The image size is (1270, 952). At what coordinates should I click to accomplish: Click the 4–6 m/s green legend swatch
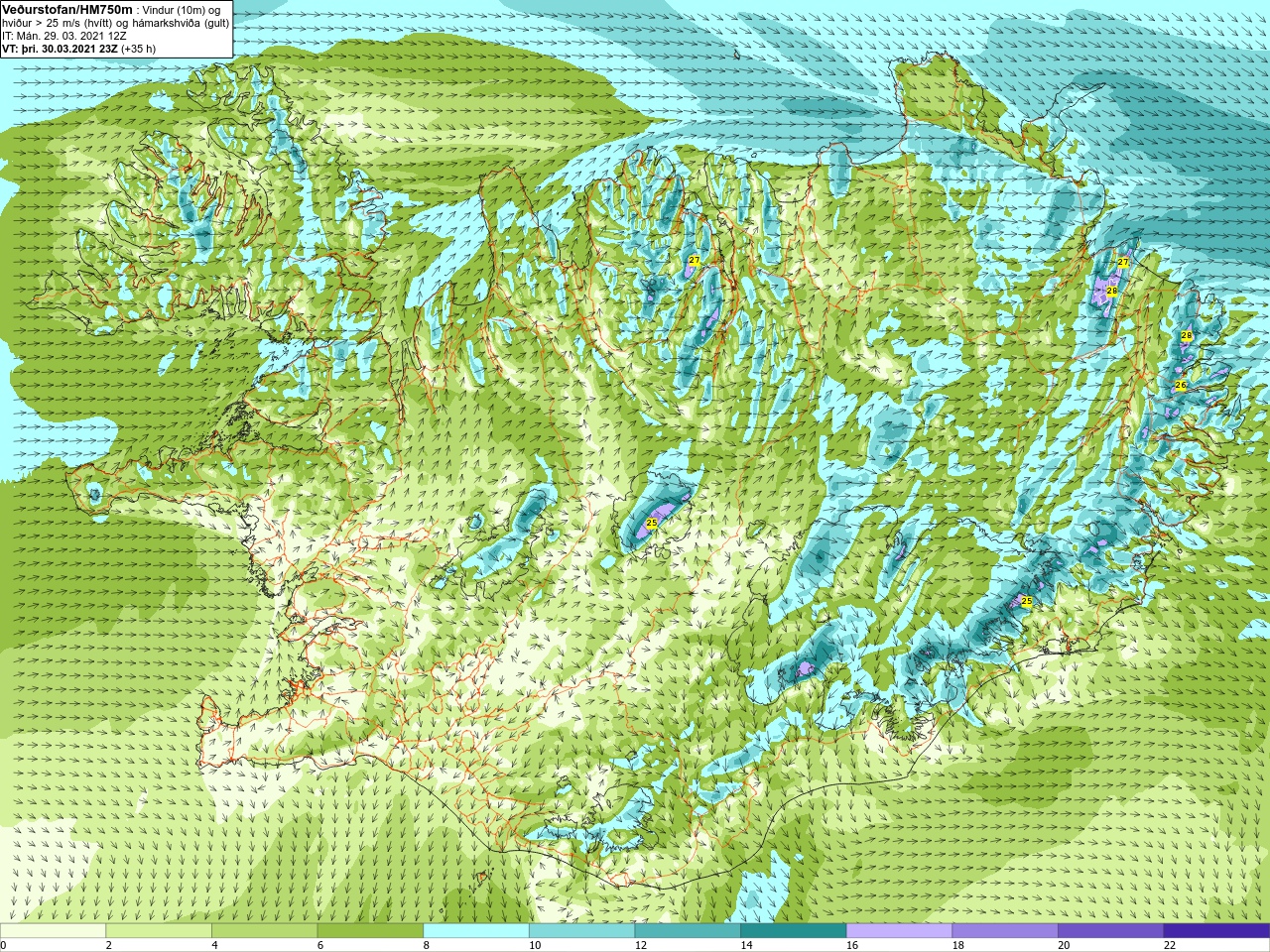(x=264, y=931)
